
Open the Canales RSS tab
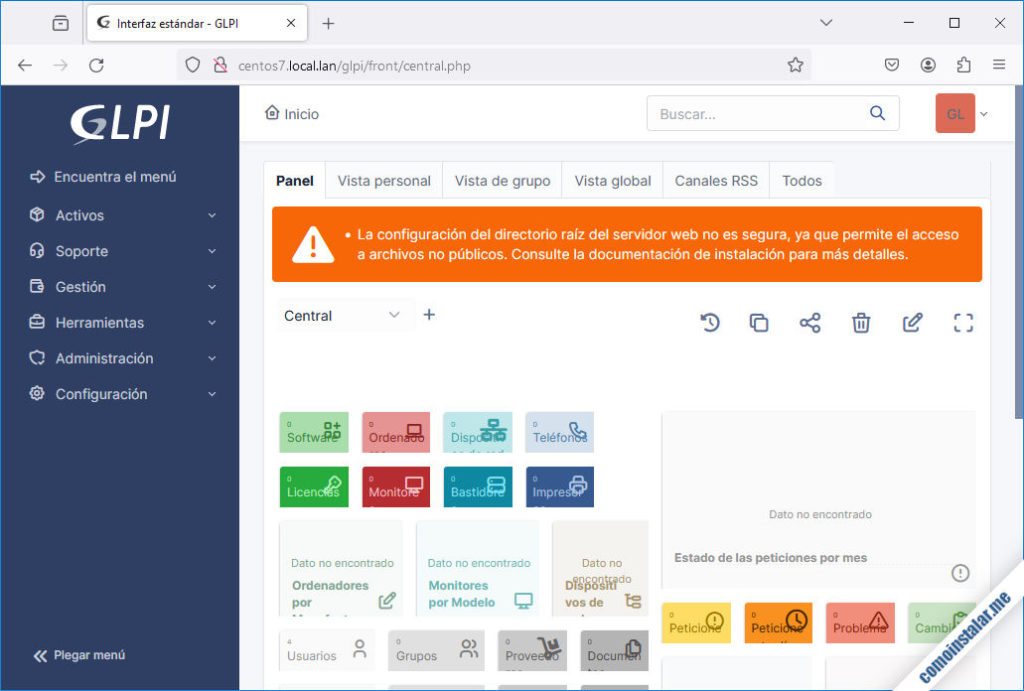715,181
